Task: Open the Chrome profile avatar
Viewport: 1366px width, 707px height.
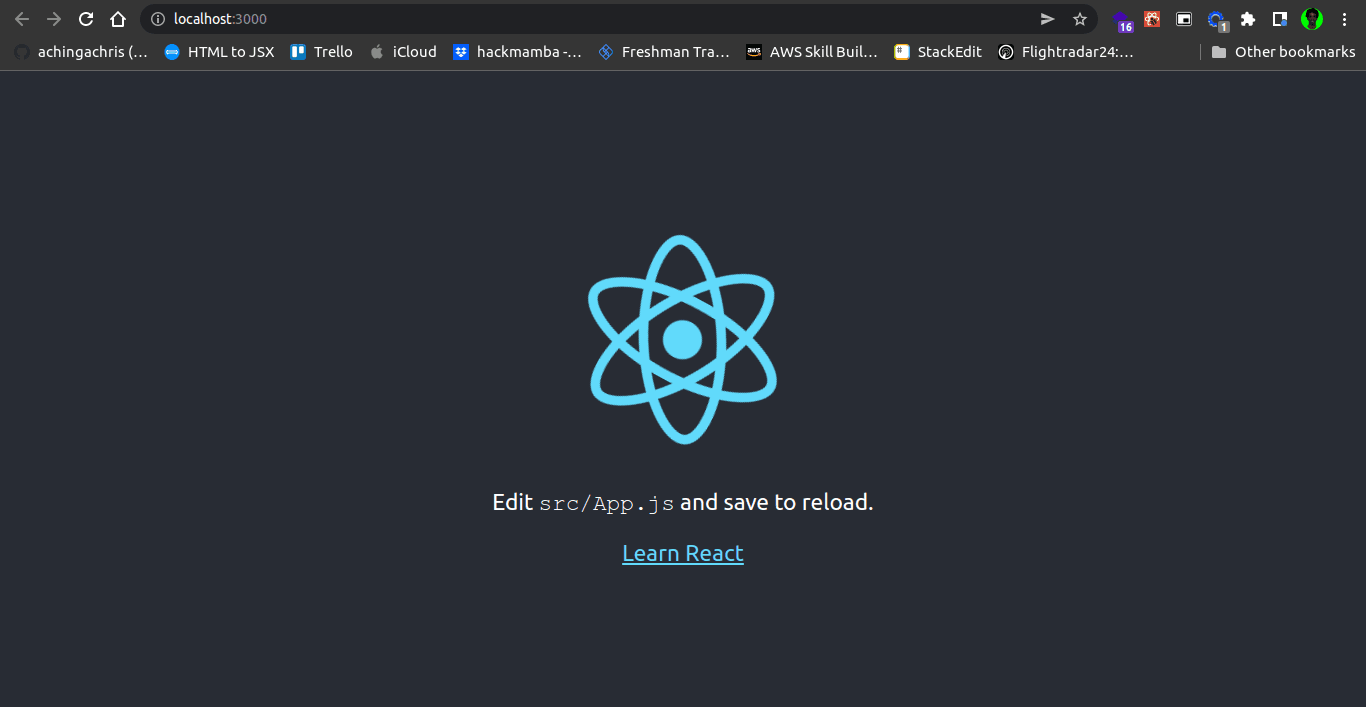Action: 1312,19
